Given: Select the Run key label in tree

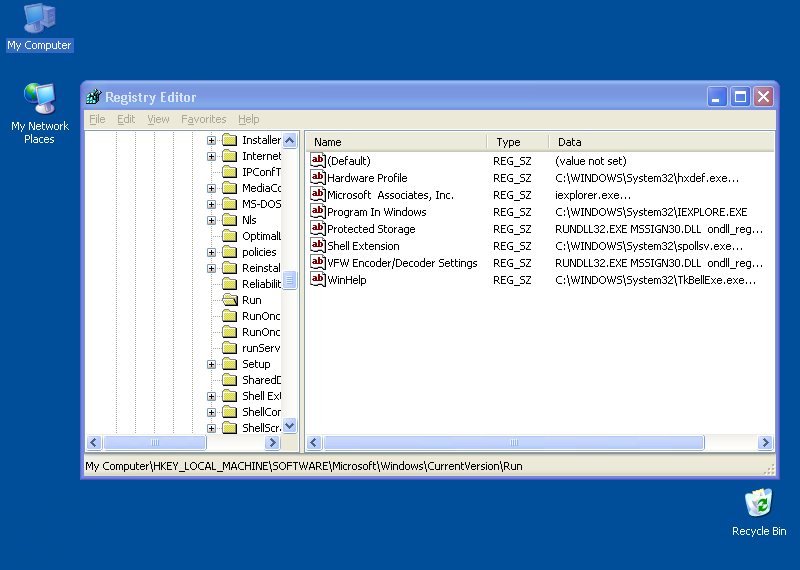Looking at the screenshot, I should 252,300.
